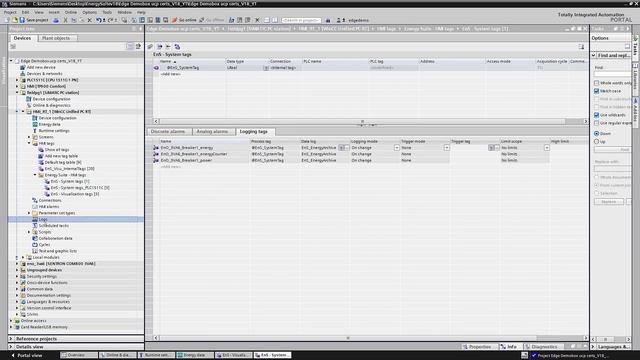The image size is (640, 360).
Task: Click the Energy data editor bar button
Action: [x=195, y=356]
